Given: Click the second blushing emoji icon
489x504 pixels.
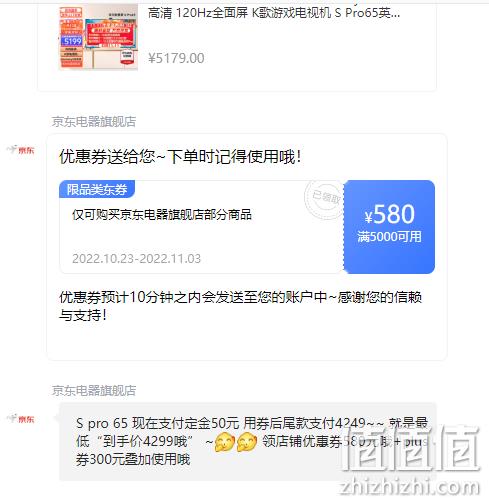Looking at the screenshot, I should click(x=247, y=442).
